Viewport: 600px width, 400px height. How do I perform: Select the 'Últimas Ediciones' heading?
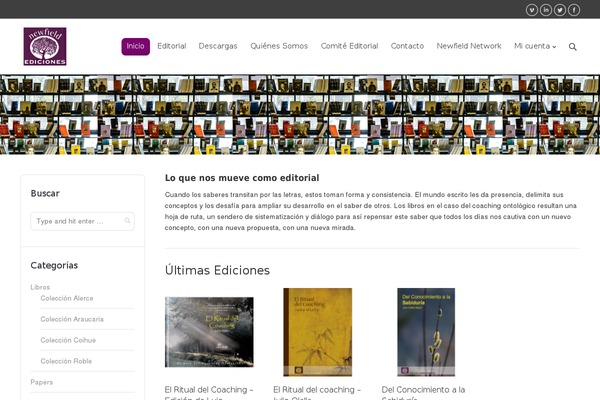(x=217, y=270)
